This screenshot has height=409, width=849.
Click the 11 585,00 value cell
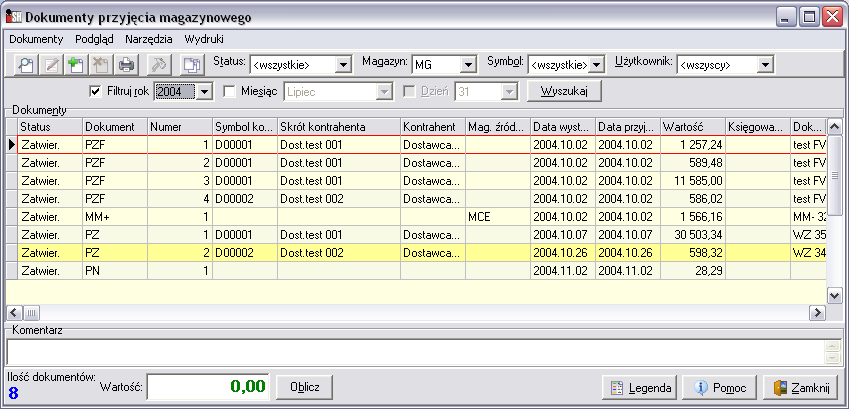(x=693, y=180)
